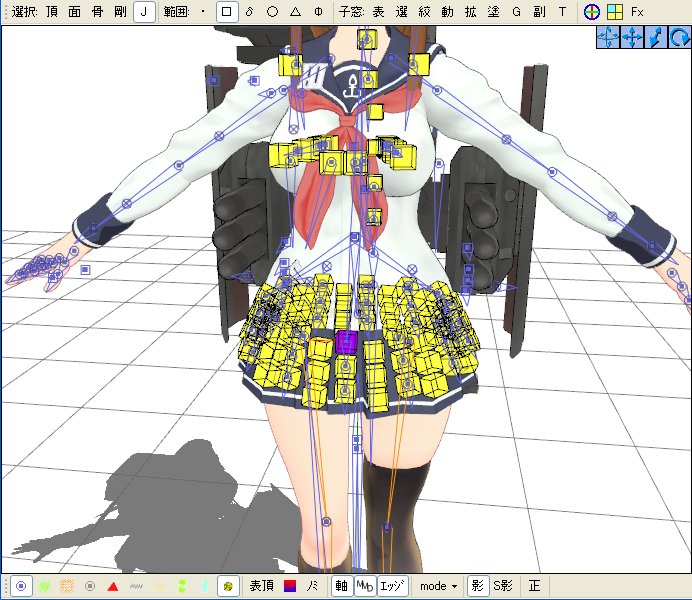Toggle the orange hatched mesh display icon
Screen dimensions: 692x600
(67, 586)
